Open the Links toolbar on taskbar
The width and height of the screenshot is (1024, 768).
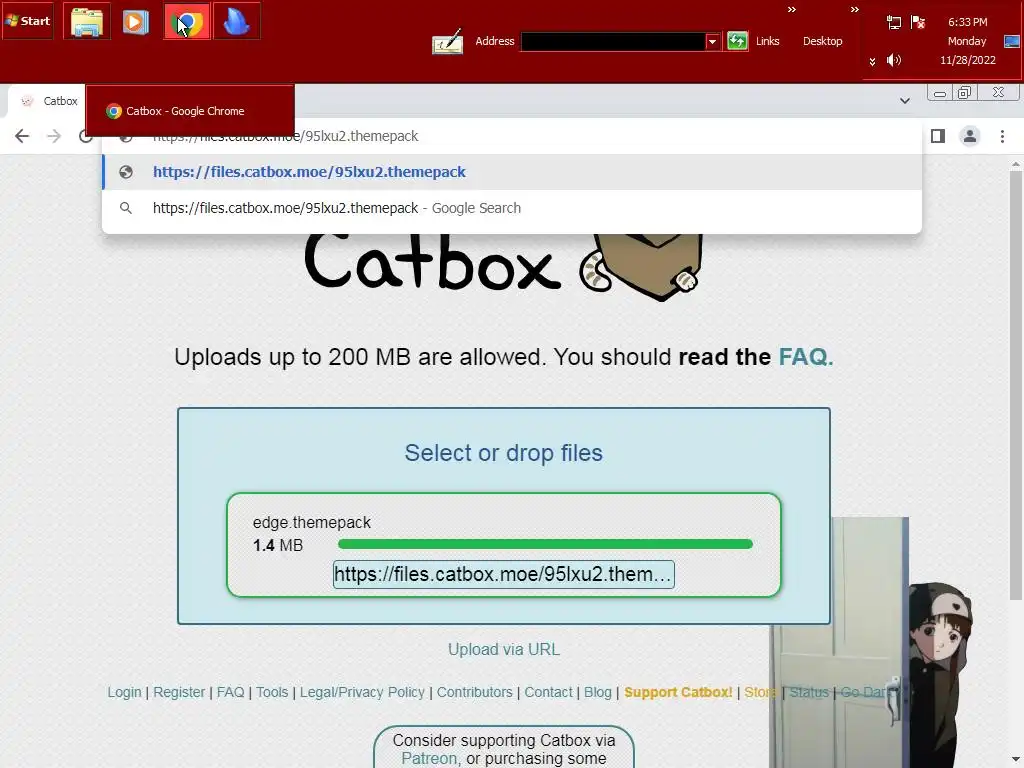[x=767, y=41]
